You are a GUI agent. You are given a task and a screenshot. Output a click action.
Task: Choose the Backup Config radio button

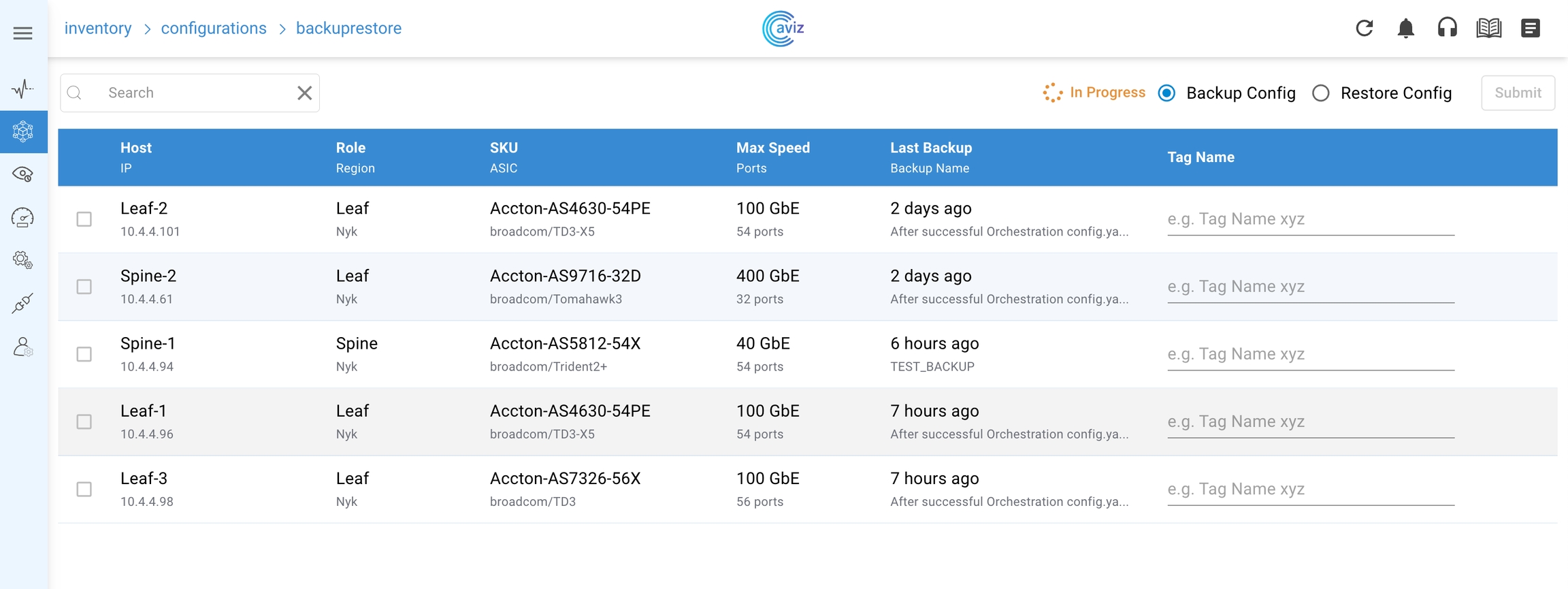coord(1166,93)
